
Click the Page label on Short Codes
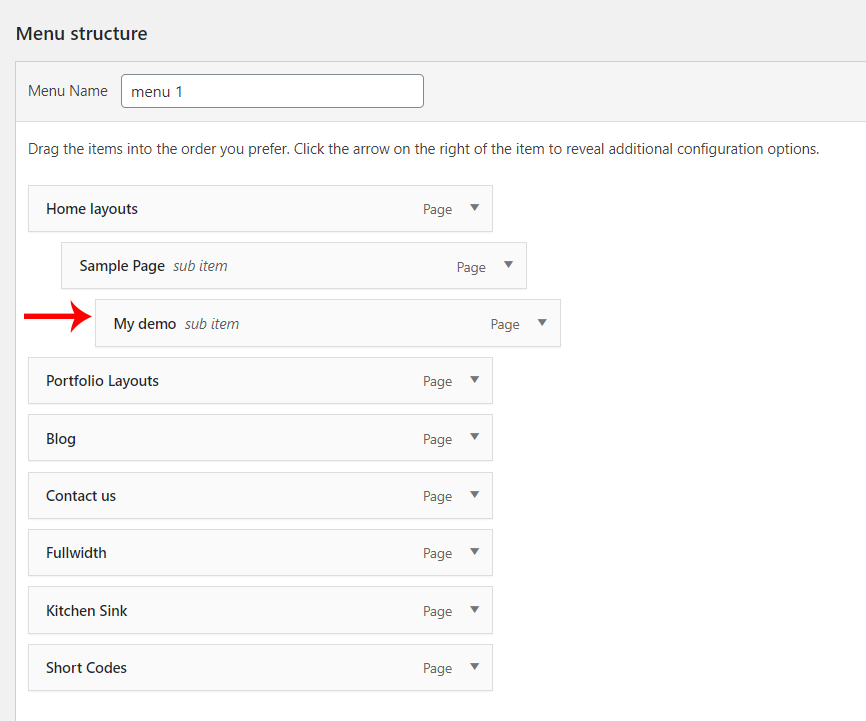click(437, 669)
